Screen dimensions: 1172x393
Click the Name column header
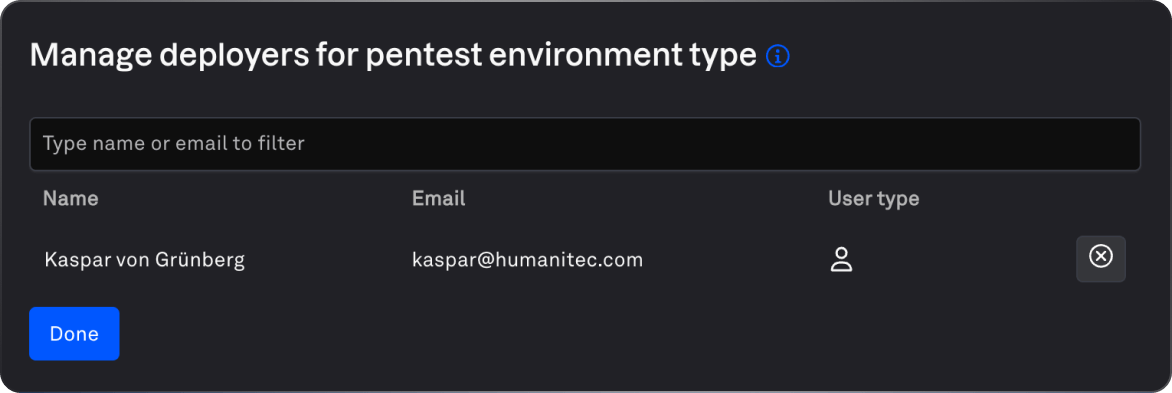(x=71, y=198)
